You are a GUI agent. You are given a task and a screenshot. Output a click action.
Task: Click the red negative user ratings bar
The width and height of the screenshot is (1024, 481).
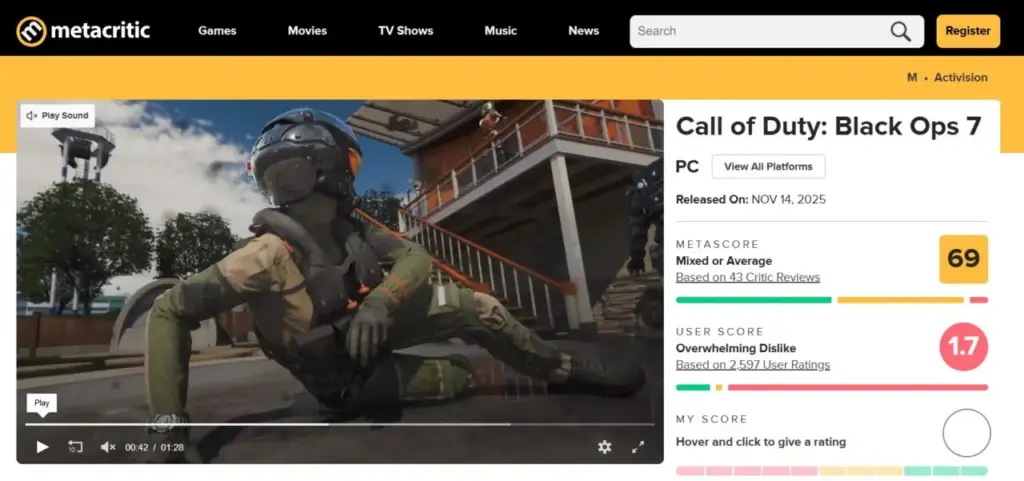(857, 388)
